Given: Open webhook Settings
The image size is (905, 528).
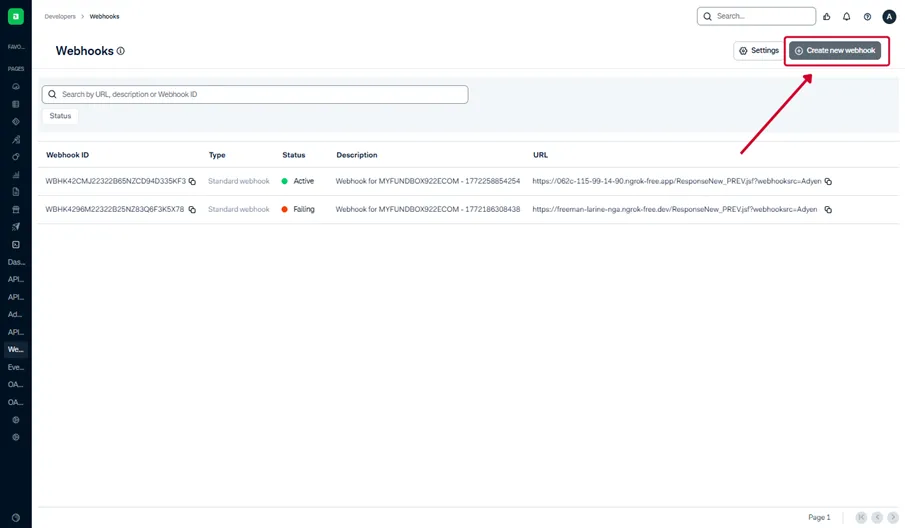Looking at the screenshot, I should coord(759,51).
